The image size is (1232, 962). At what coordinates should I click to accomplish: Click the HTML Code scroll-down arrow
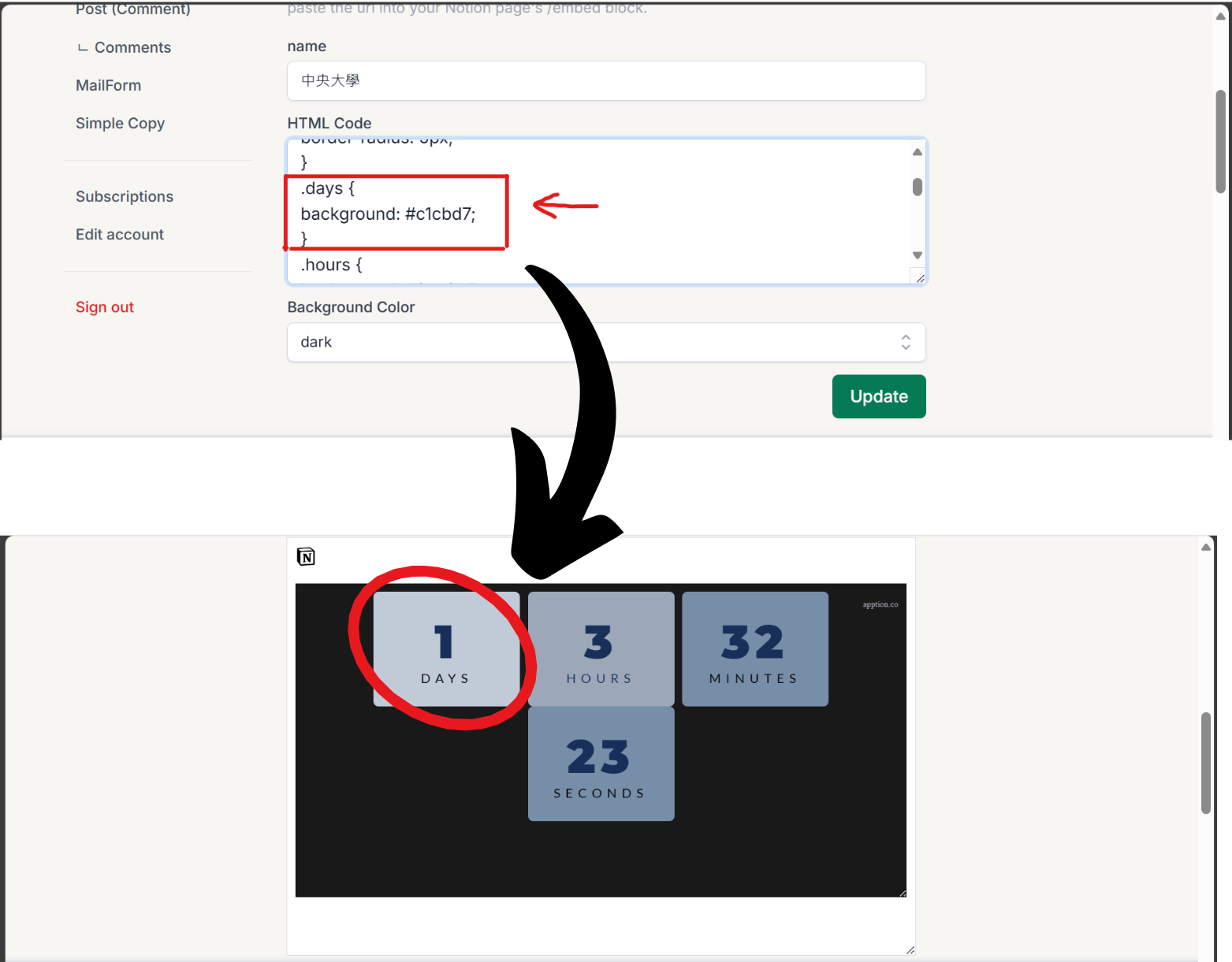pos(917,255)
